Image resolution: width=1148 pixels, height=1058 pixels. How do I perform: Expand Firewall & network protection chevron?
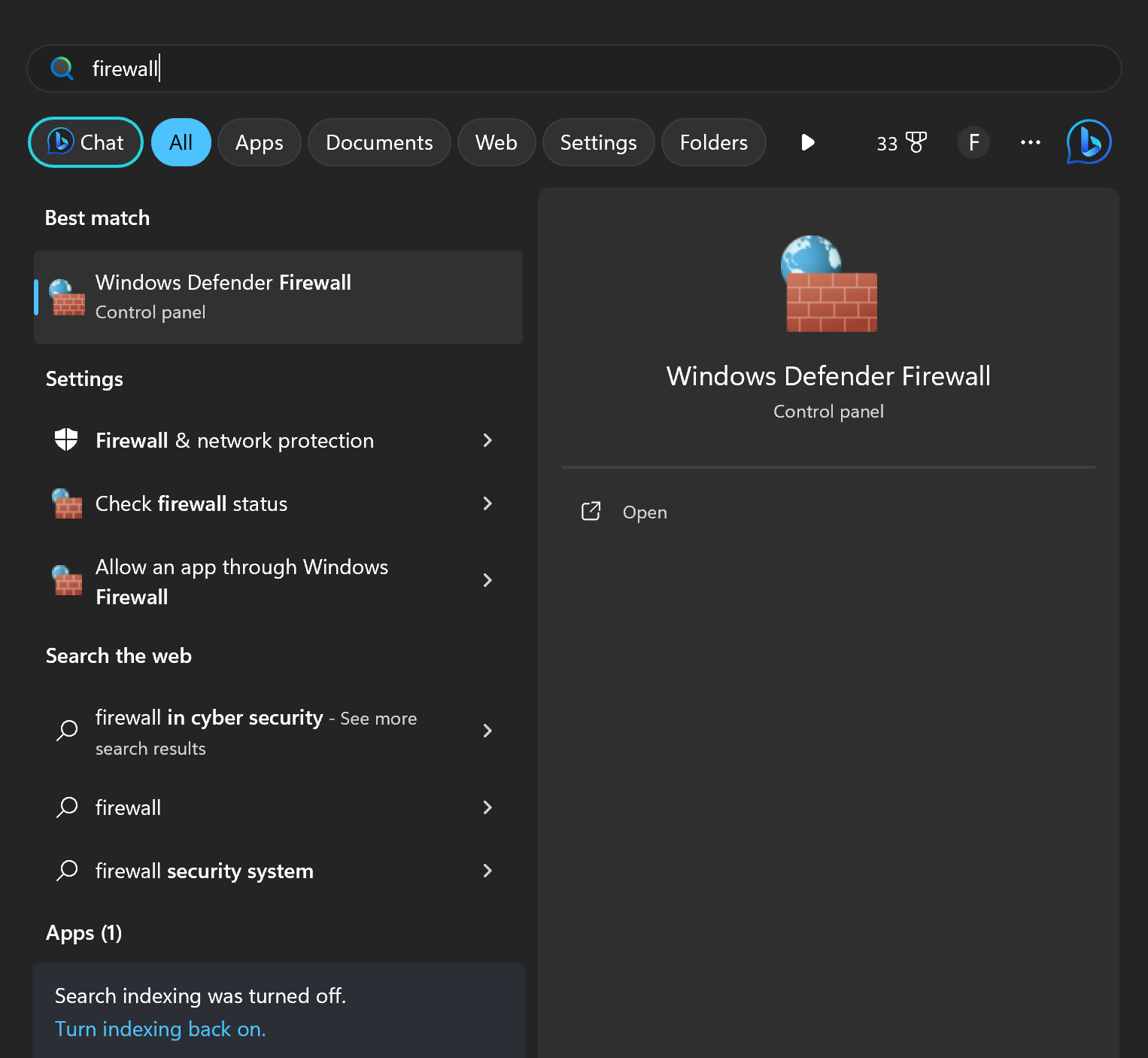[487, 440]
